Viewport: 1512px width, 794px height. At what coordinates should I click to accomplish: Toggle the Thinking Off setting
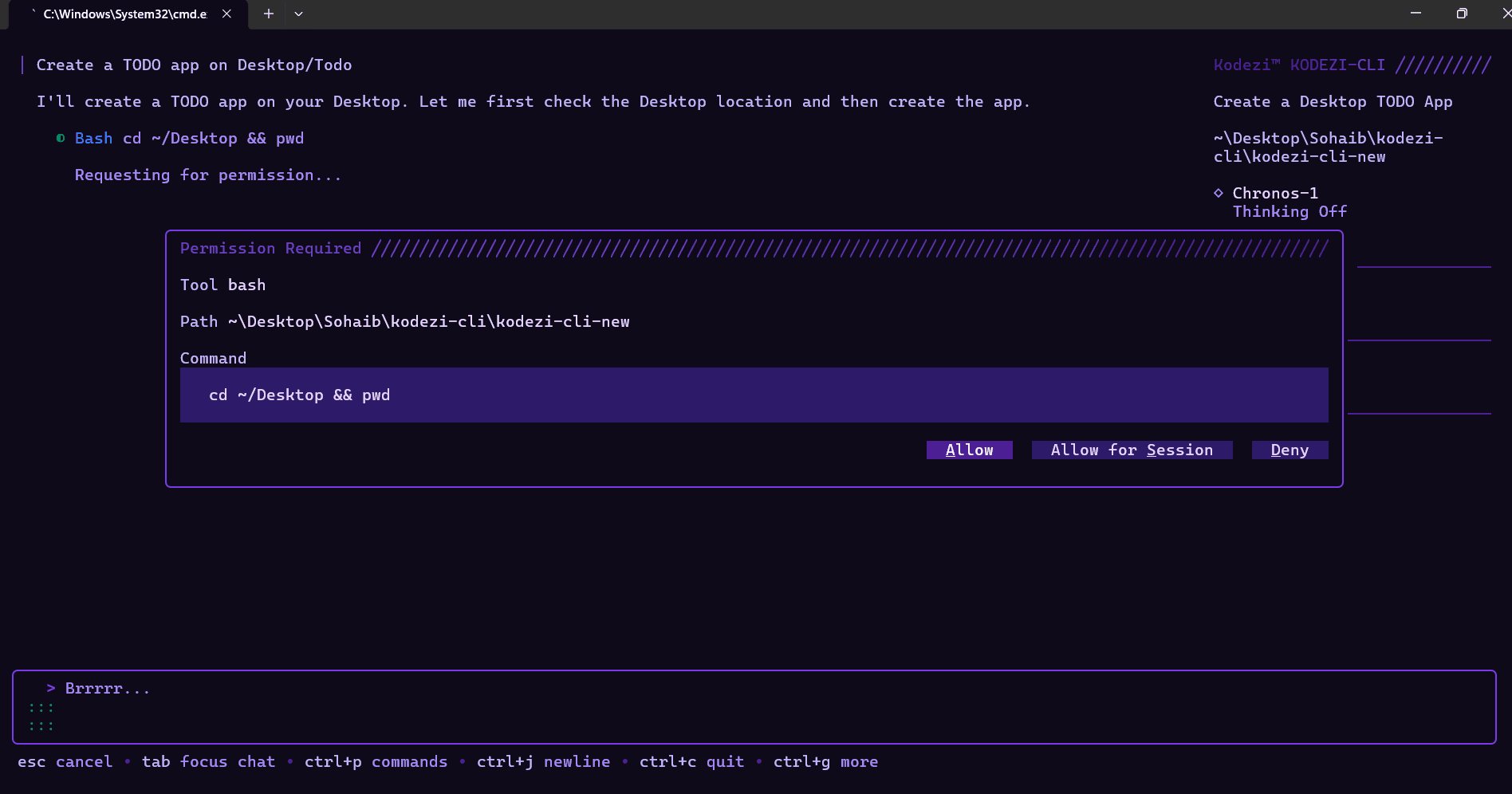tap(1289, 211)
